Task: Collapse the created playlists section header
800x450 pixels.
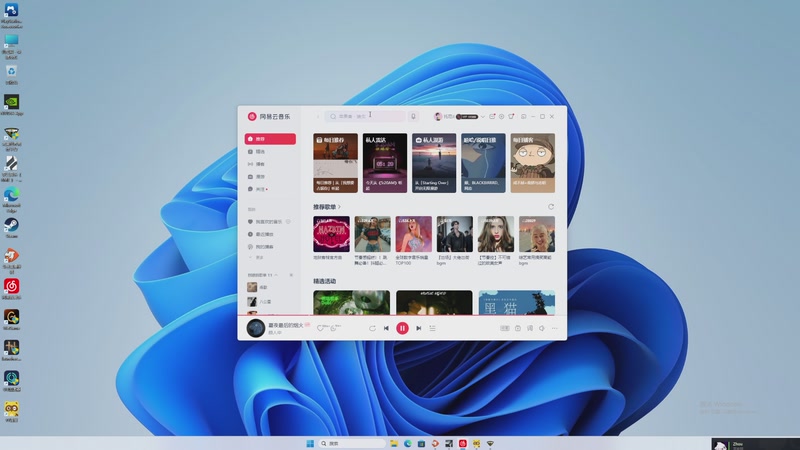Action: pyautogui.click(x=263, y=275)
